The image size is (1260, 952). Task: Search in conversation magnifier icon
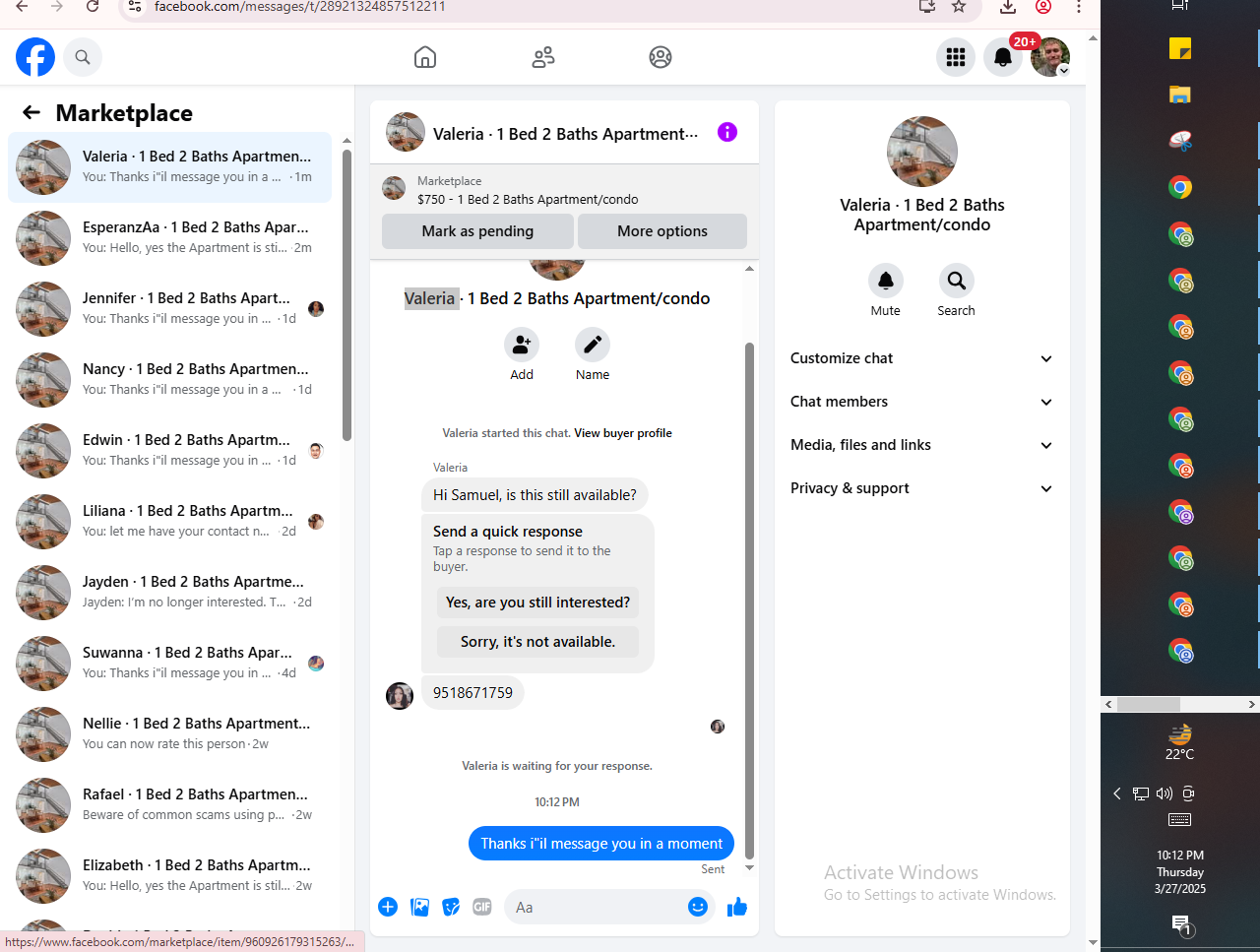pos(956,281)
